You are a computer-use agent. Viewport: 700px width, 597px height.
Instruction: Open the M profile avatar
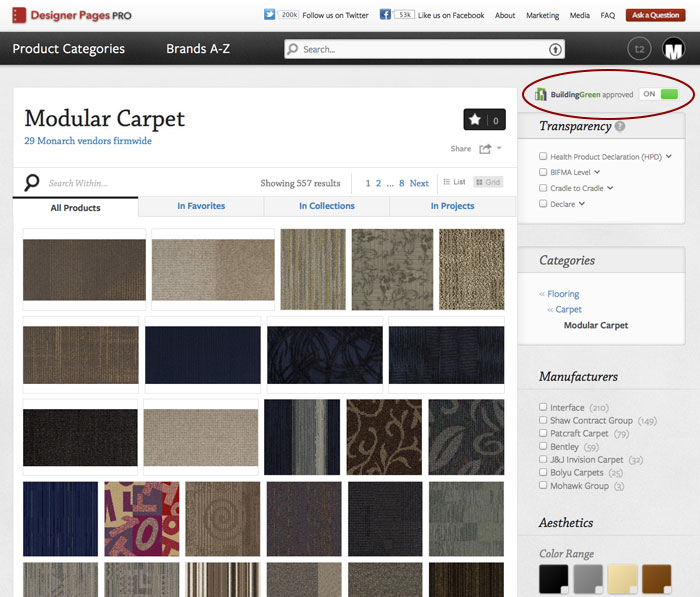[674, 49]
